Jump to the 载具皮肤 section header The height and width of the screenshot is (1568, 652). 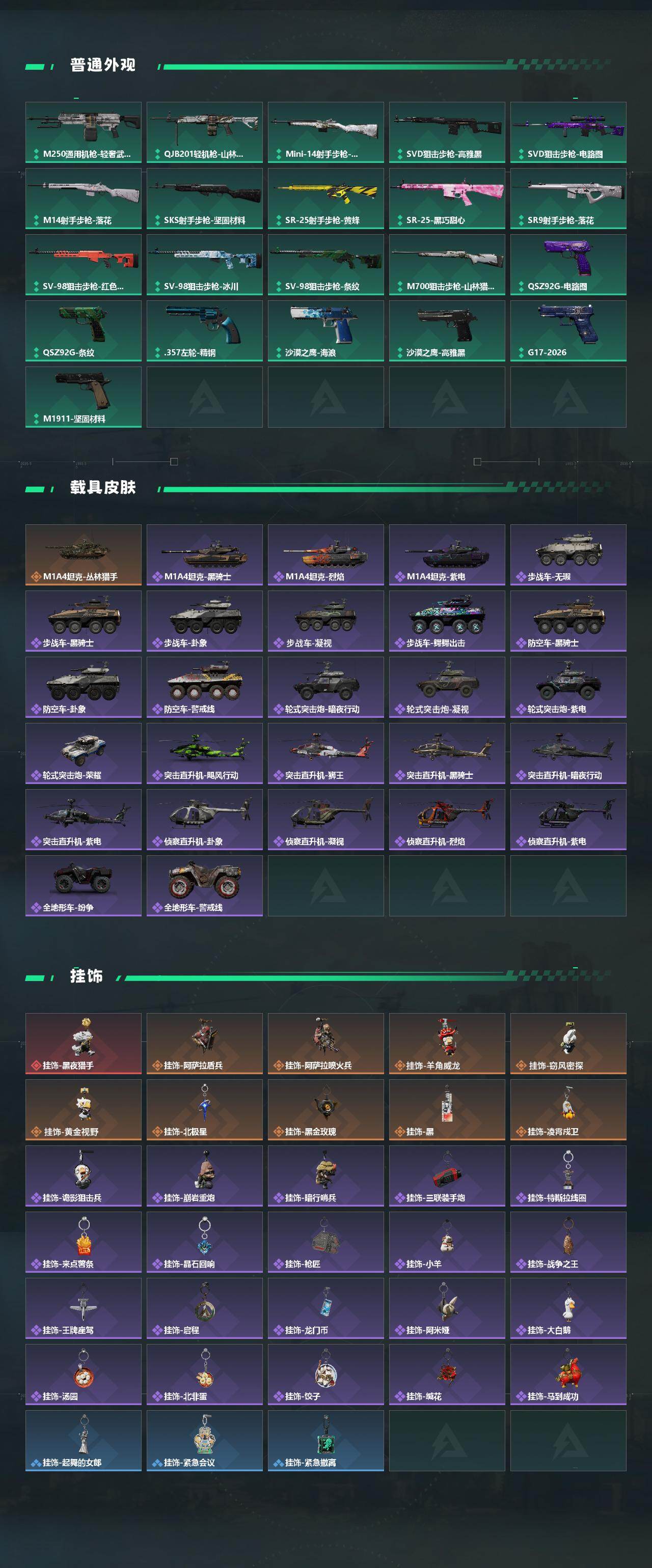103,488
